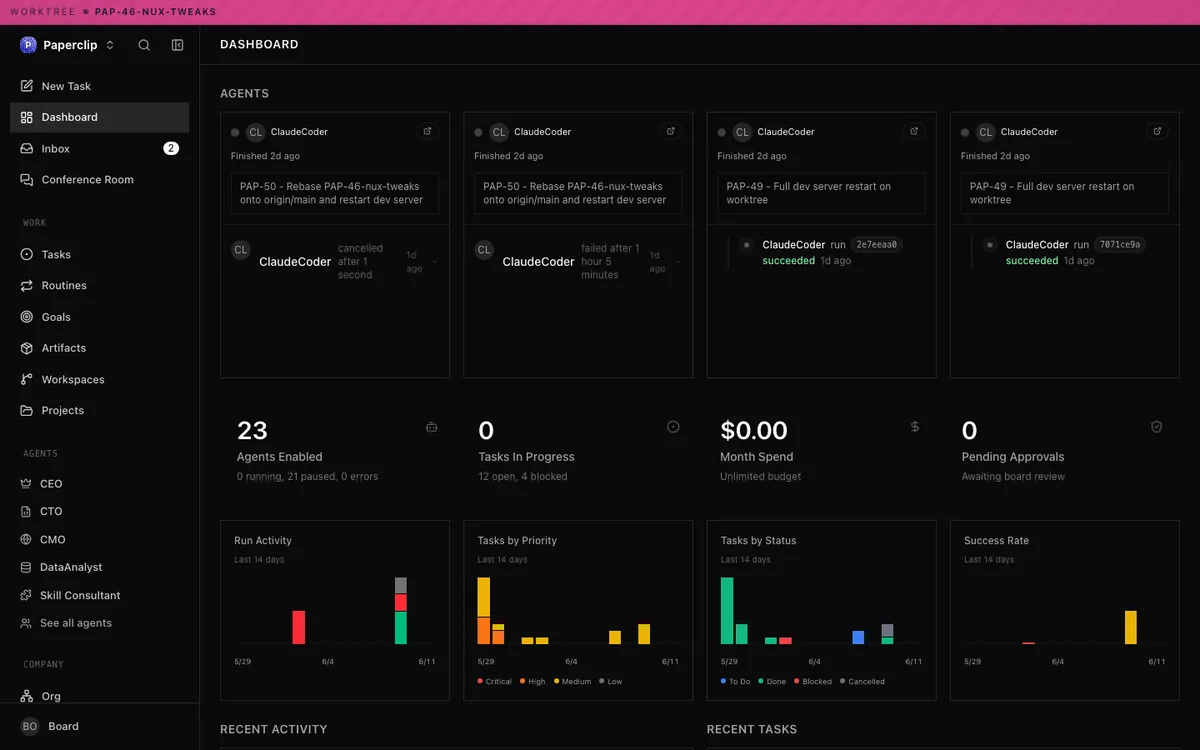Open external link icon on first ClaudeCoder card
The width and height of the screenshot is (1200, 750).
427,131
